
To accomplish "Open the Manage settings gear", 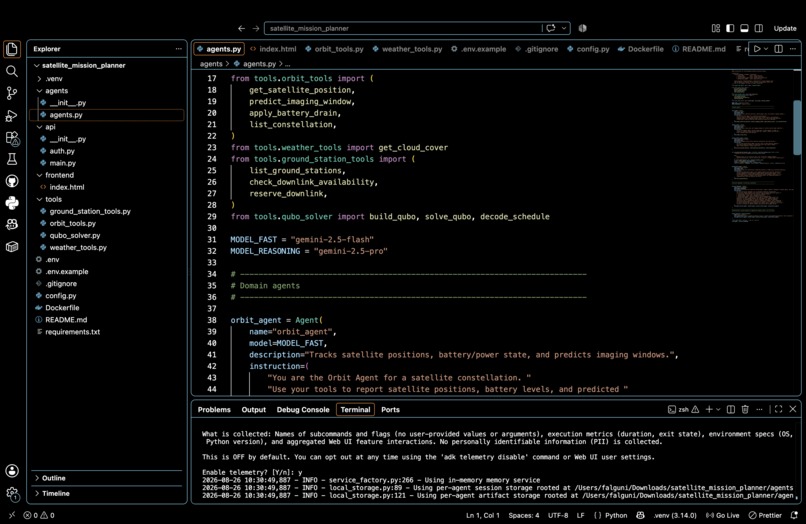I will pyautogui.click(x=12, y=494).
